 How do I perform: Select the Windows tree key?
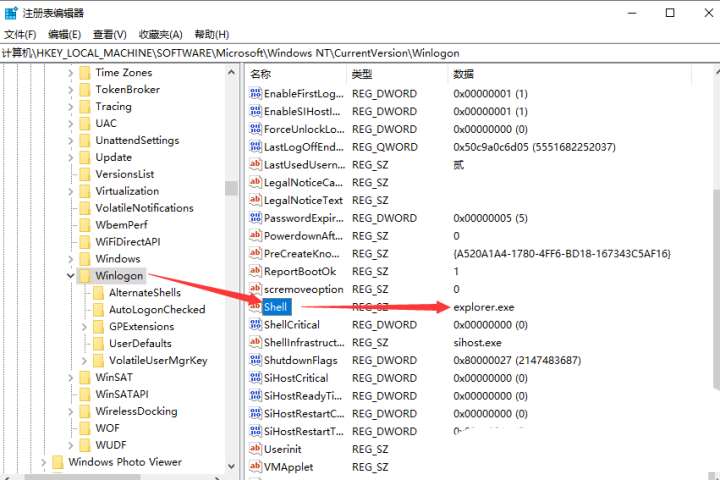click(118, 259)
